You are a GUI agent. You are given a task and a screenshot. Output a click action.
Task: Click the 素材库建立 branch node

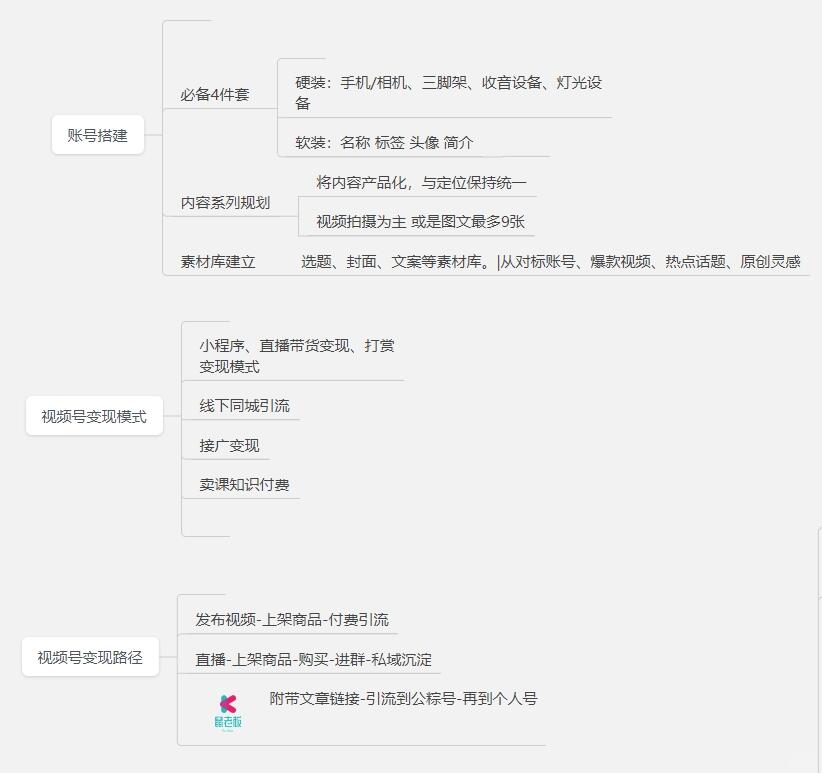[x=218, y=262]
